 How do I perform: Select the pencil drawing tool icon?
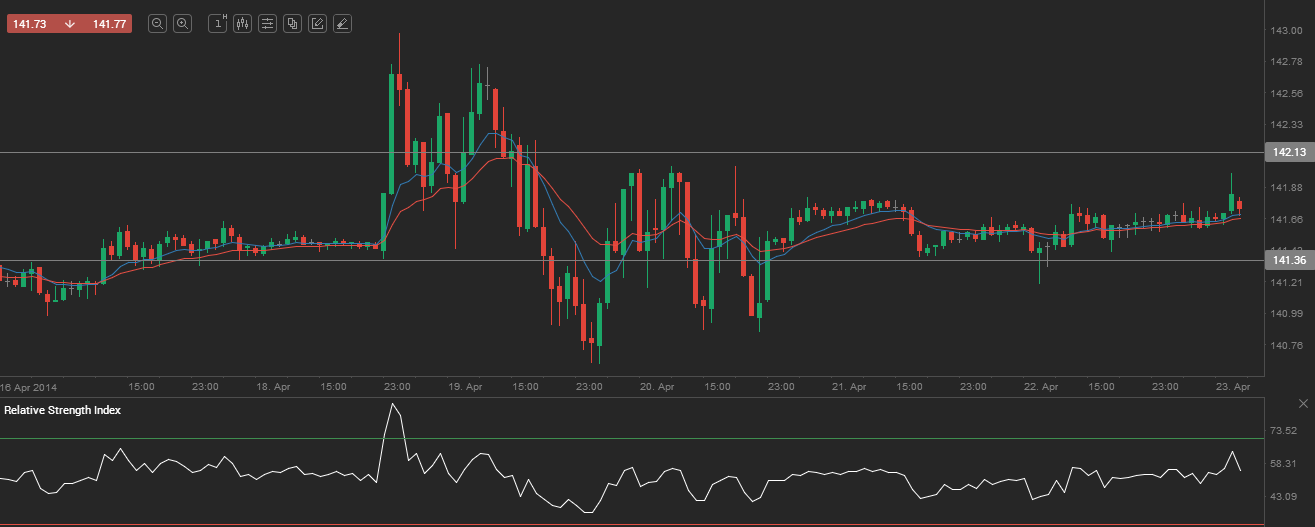tap(342, 24)
